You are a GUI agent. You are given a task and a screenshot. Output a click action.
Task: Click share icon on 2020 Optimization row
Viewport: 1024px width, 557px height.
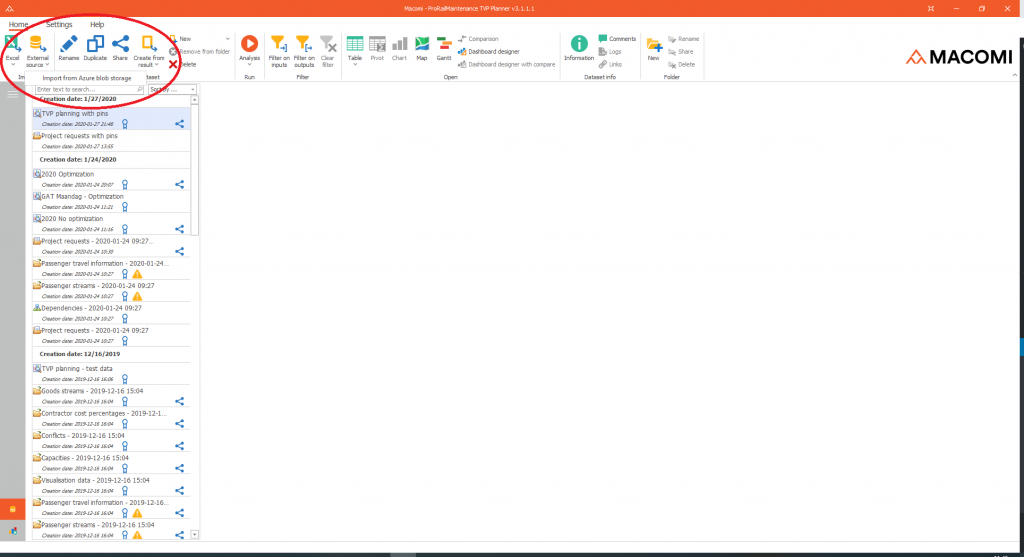coord(180,184)
